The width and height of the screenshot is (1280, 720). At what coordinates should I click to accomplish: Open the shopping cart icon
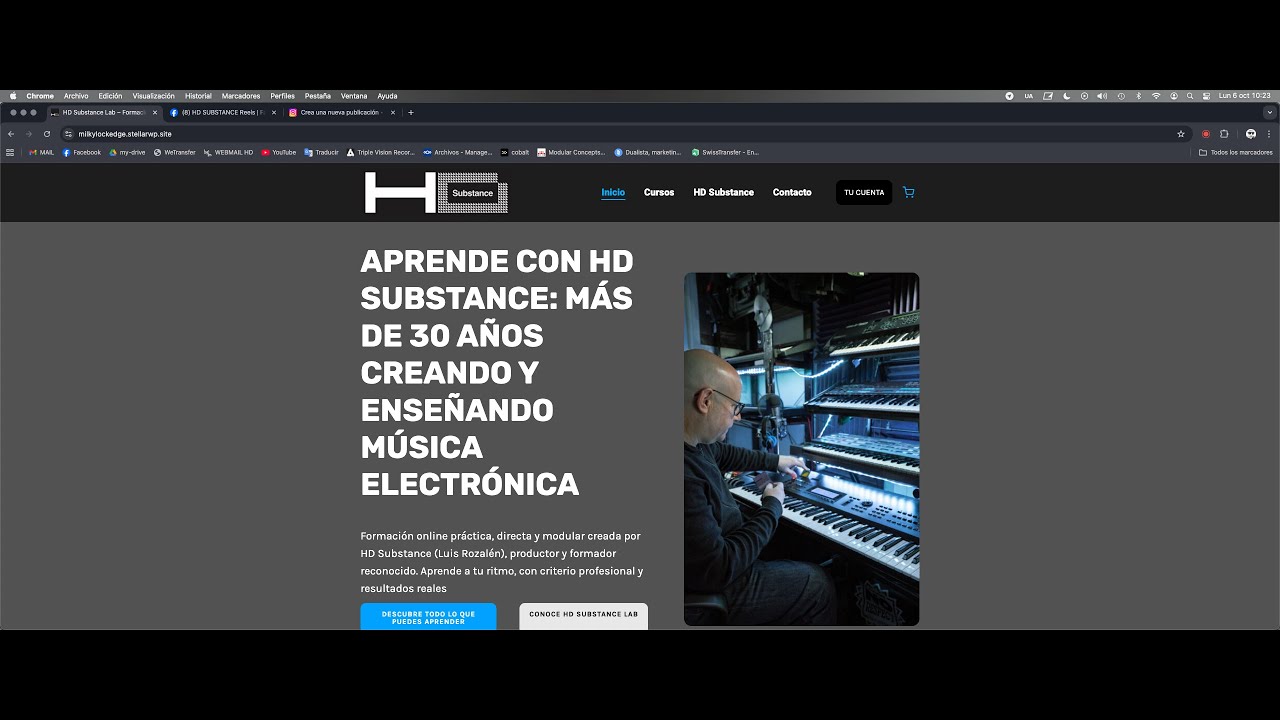908,192
